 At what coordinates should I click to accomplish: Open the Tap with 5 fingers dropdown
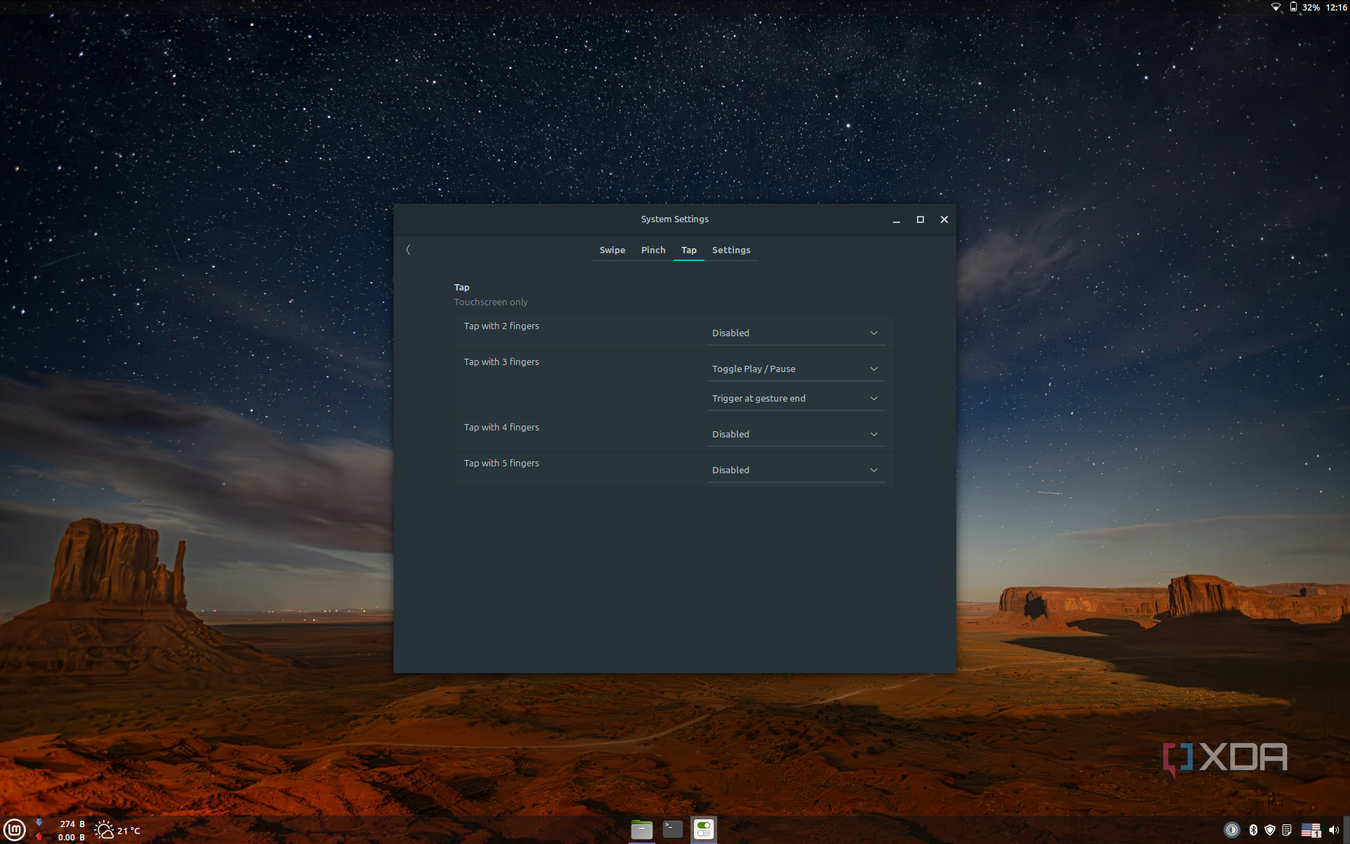[795, 470]
